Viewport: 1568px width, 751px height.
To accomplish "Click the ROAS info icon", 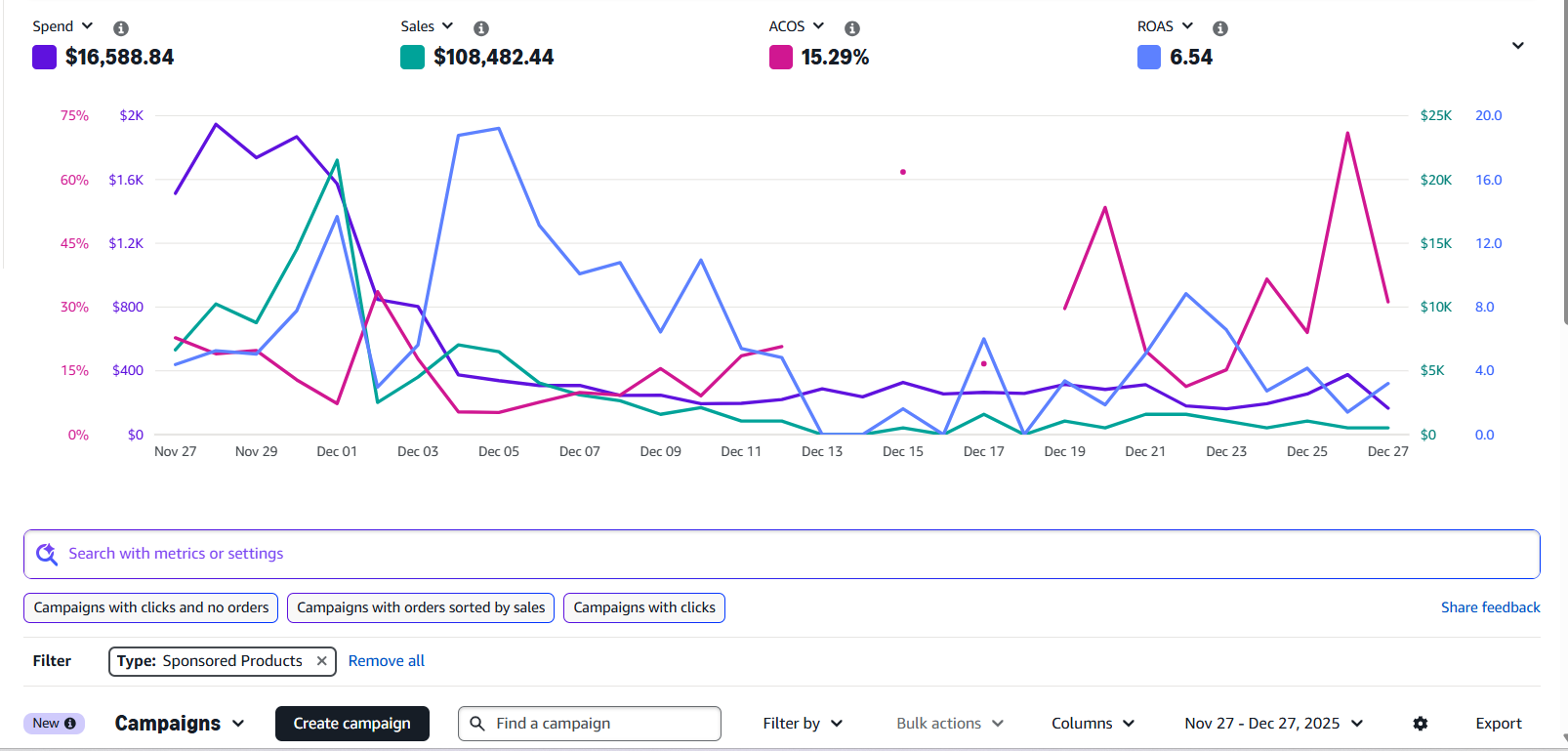I will point(1220,28).
